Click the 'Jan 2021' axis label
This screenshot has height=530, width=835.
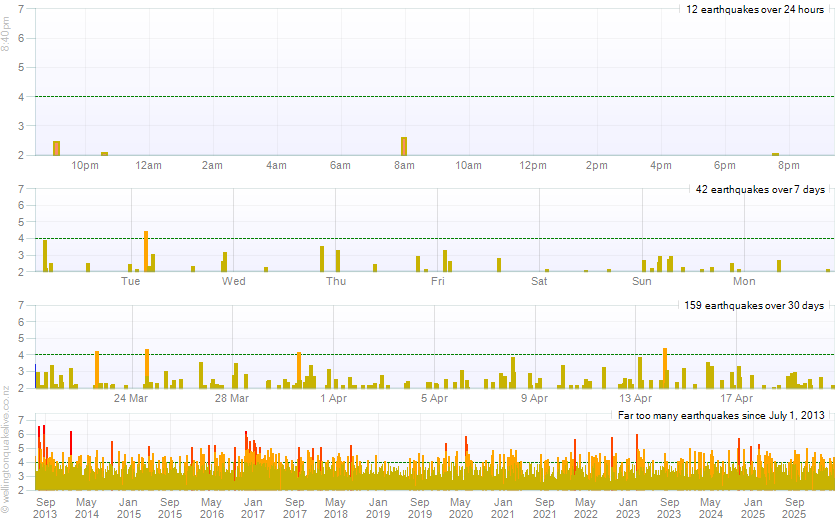tap(502, 507)
